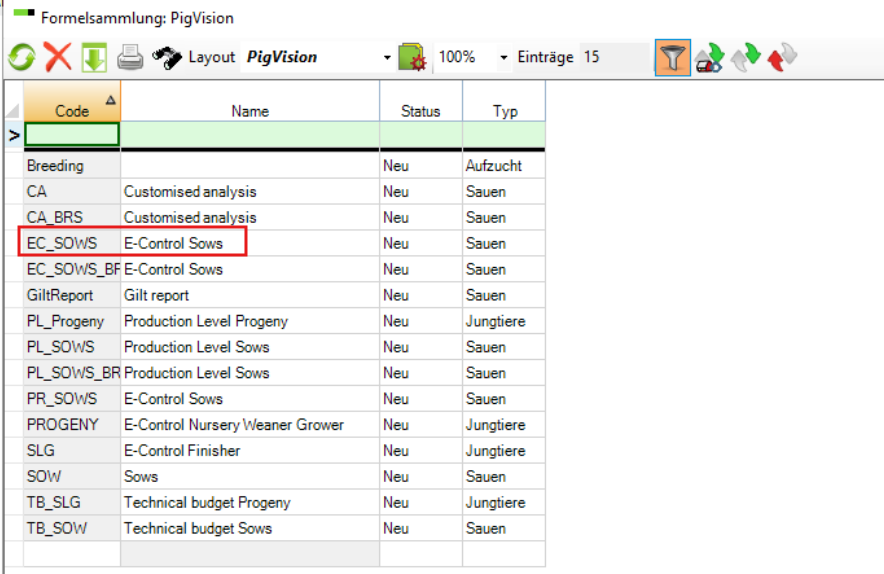Select the PL_Progeny code cell
884x574 pixels.
[x=72, y=321]
